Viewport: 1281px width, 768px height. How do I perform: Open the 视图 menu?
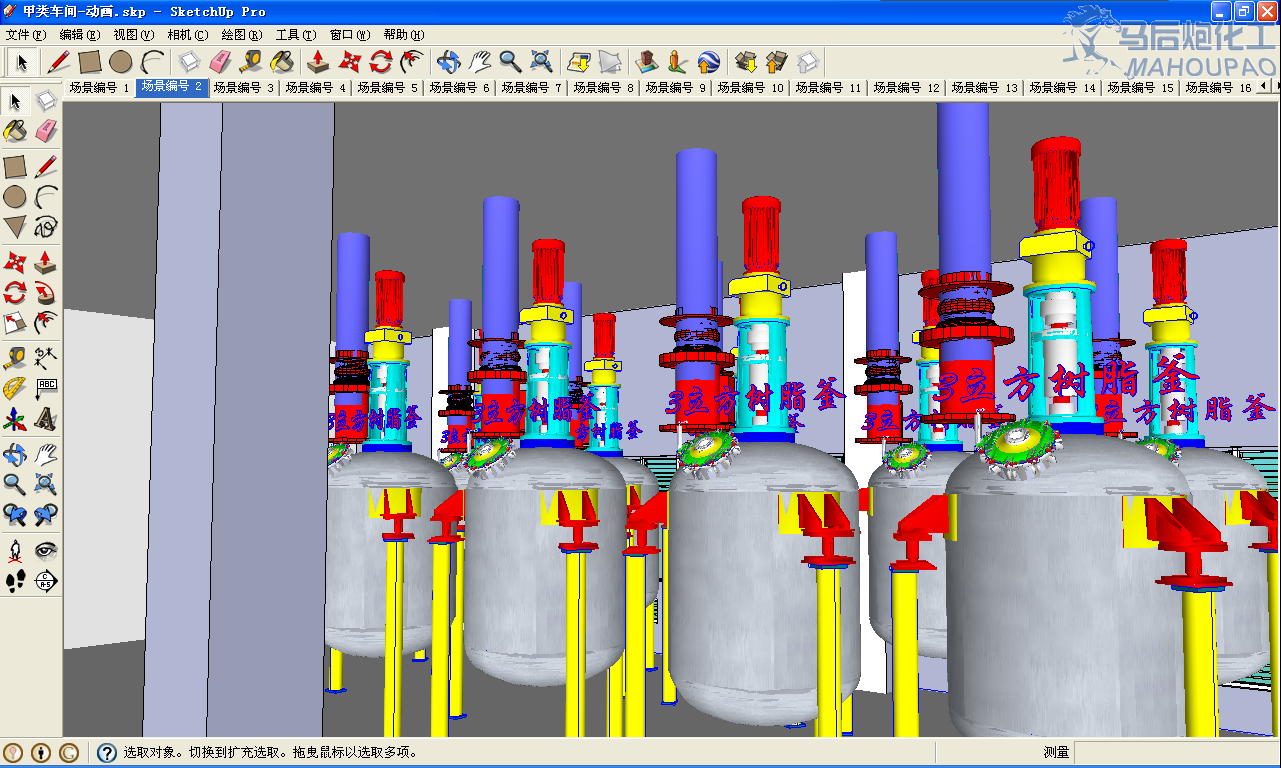134,35
